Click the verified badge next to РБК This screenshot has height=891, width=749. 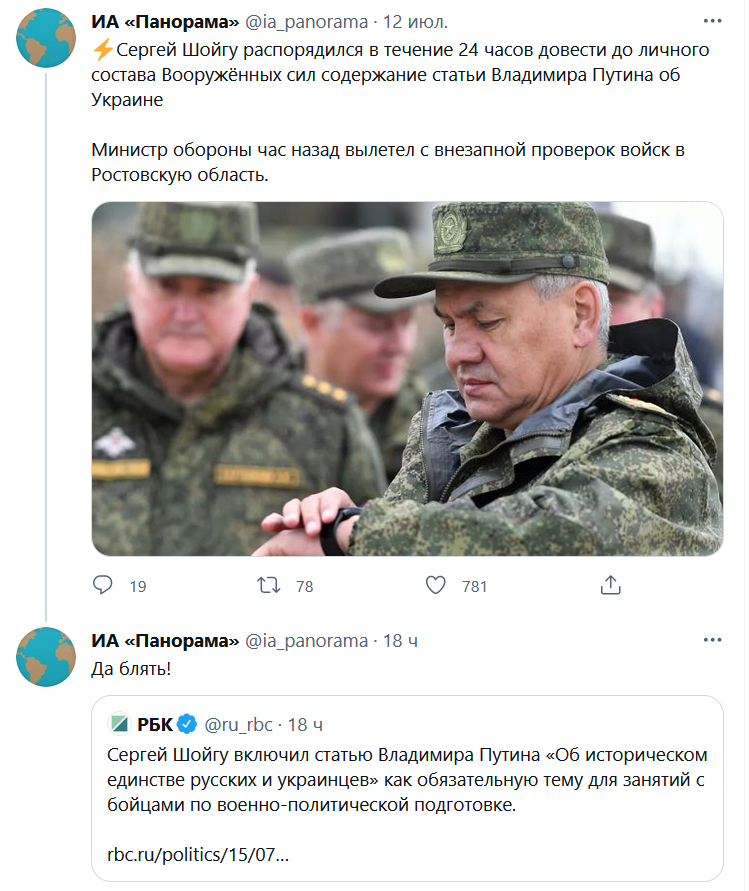[x=187, y=723]
